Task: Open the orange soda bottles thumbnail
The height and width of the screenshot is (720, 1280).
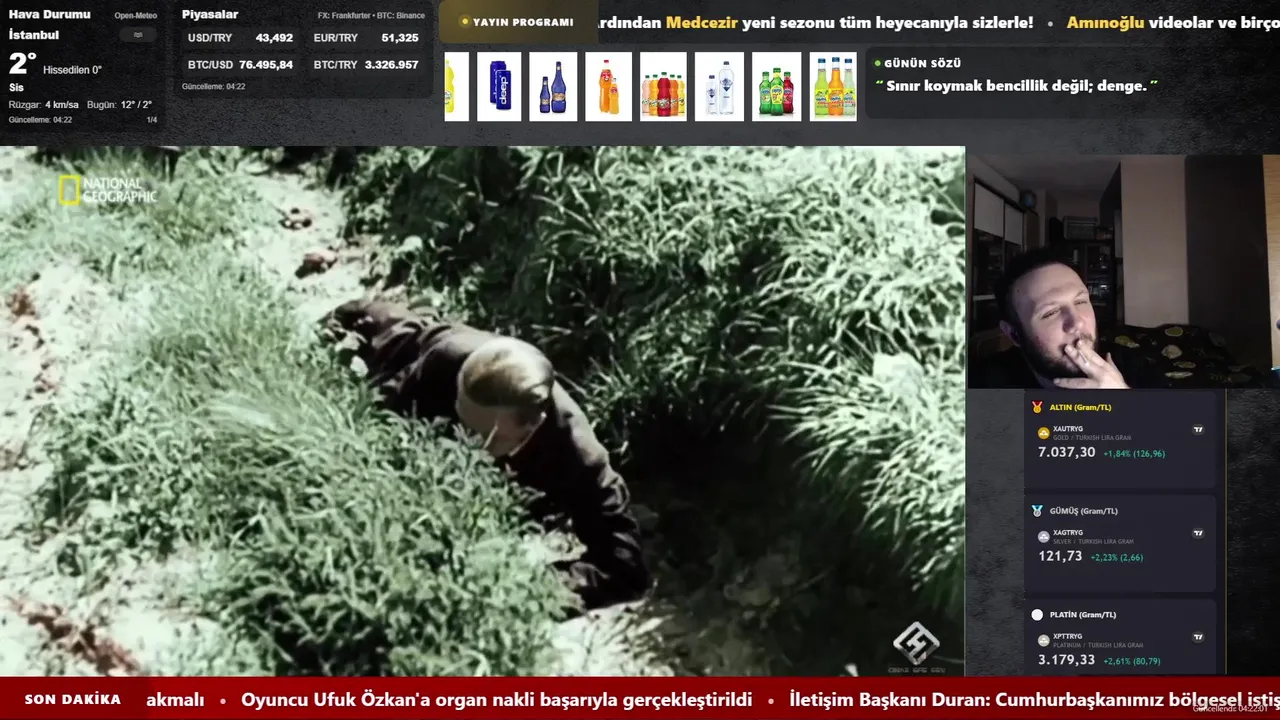Action: point(608,87)
